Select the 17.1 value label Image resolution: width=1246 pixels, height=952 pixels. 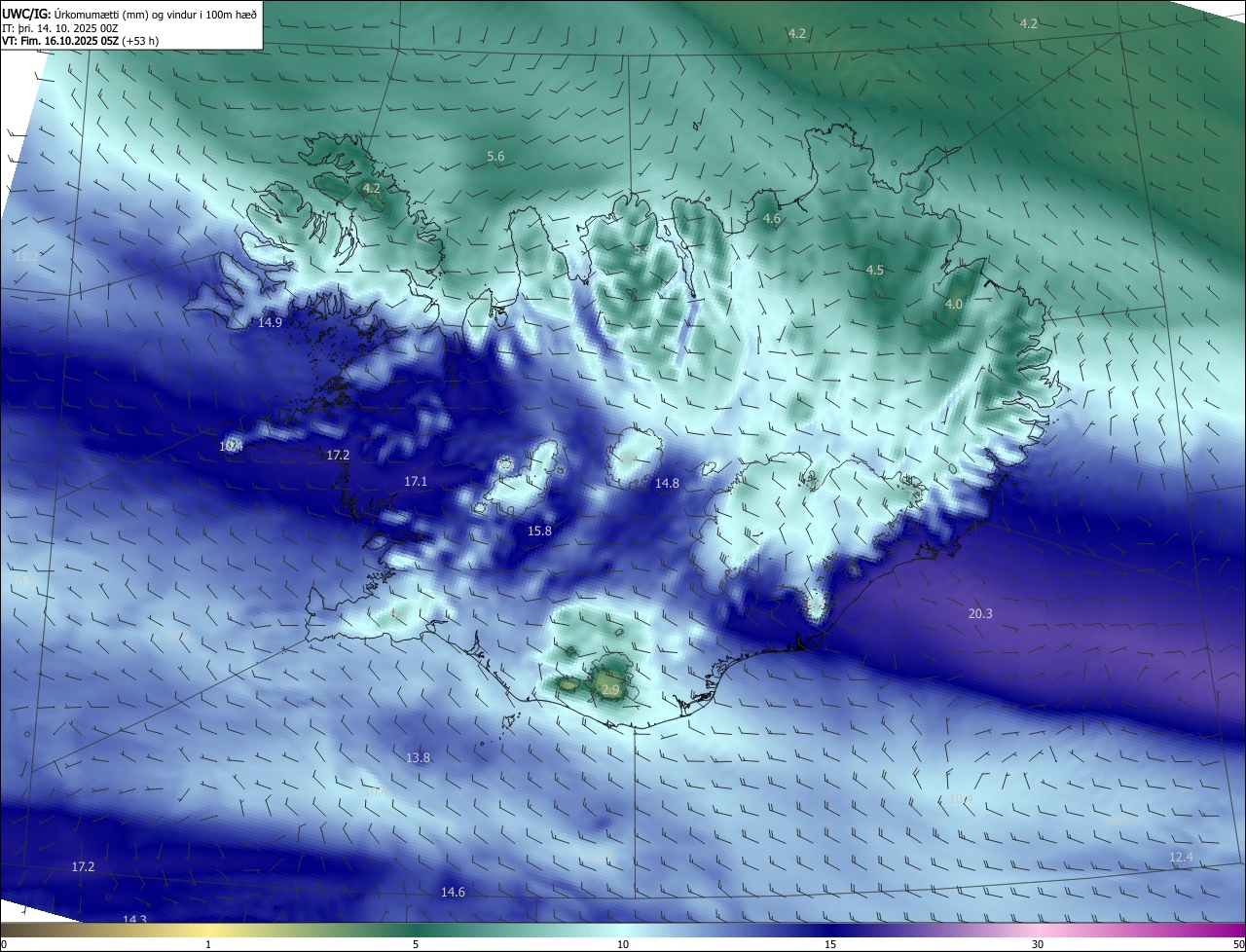point(416,481)
